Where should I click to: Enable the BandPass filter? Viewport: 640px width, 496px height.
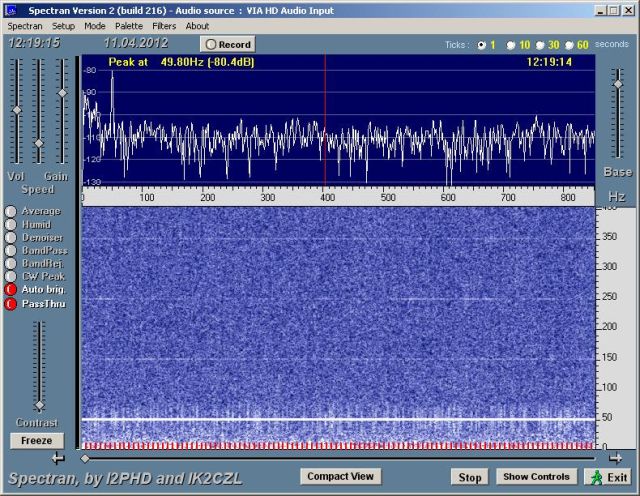click(x=11, y=251)
